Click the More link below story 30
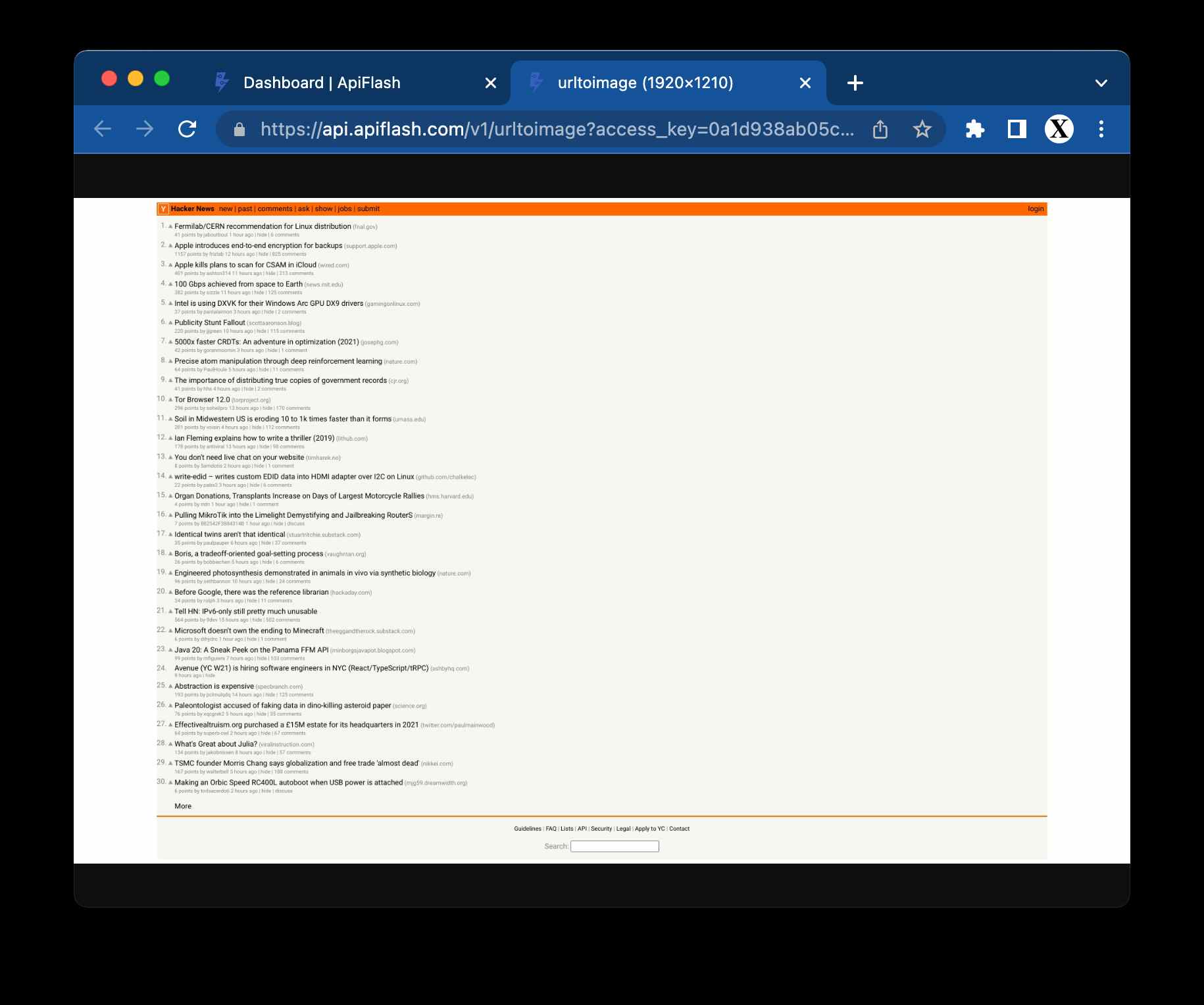Image resolution: width=1204 pixels, height=1005 pixels. coord(183,806)
